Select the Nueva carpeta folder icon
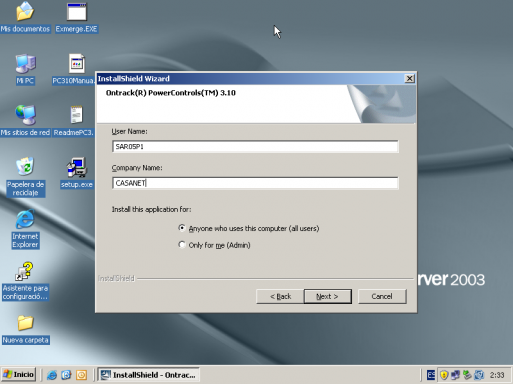Image resolution: width=513 pixels, height=384 pixels. tap(26, 329)
